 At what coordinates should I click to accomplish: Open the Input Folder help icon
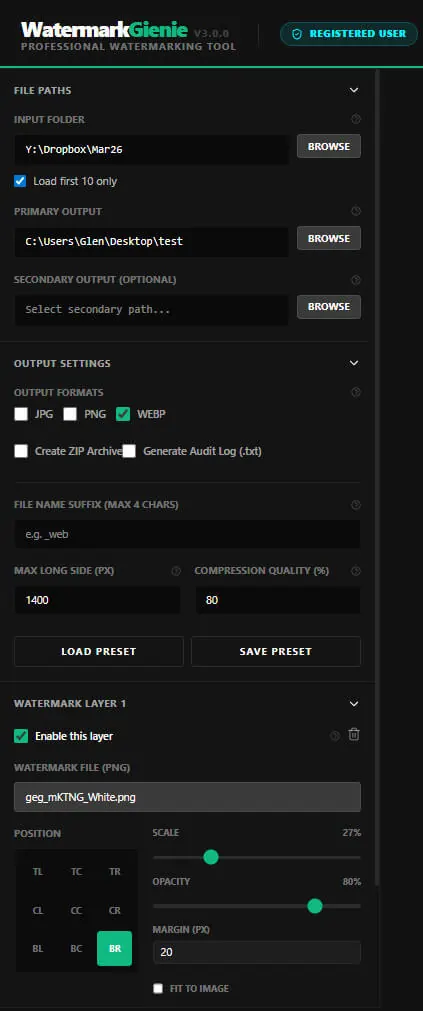[x=356, y=119]
